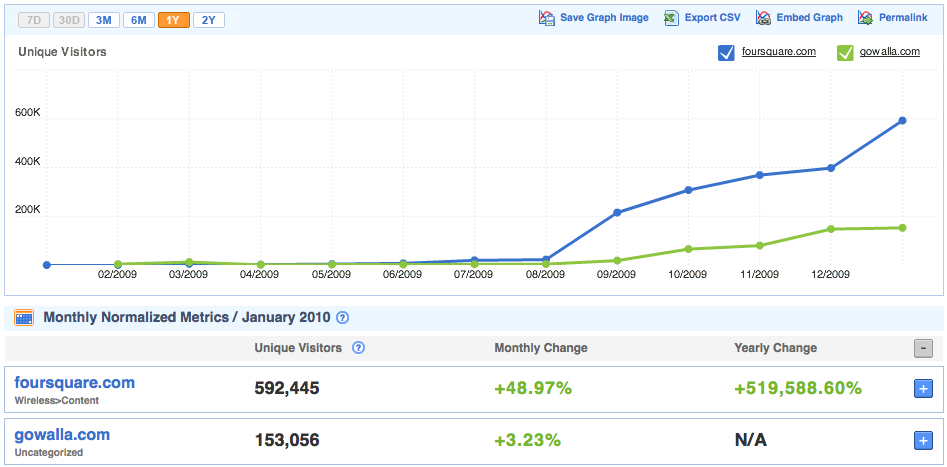Viewport: 947px width, 467px height.
Task: Switch to the 6M time range
Action: [138, 20]
